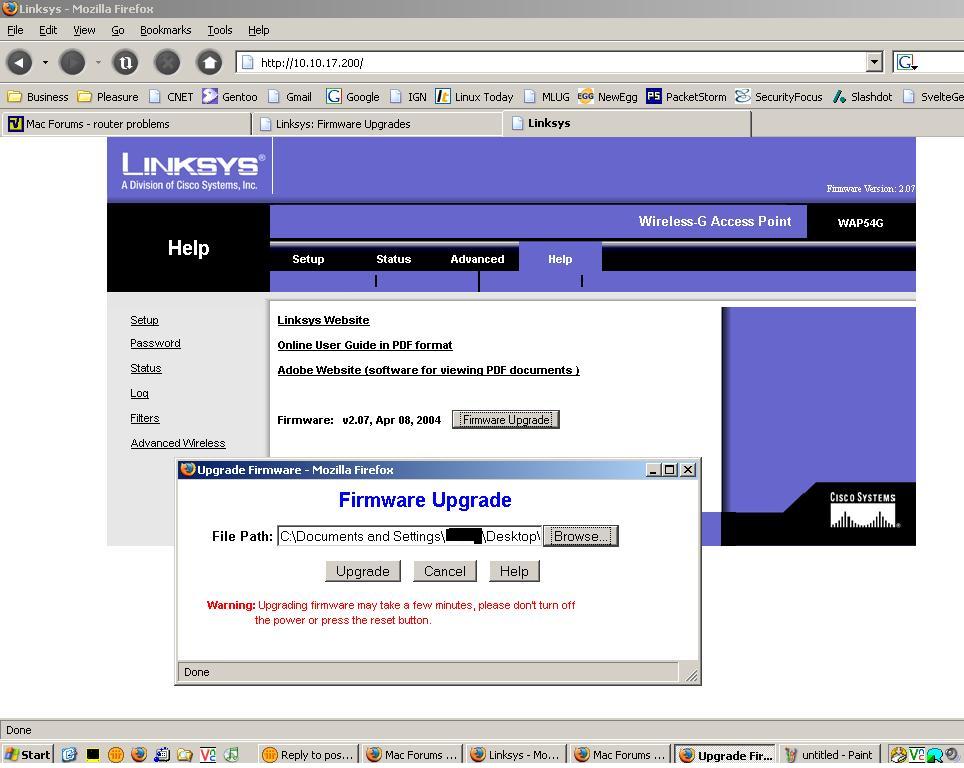This screenshot has height=768, width=964.
Task: Open the Linux Today bookmark
Action: (x=474, y=97)
